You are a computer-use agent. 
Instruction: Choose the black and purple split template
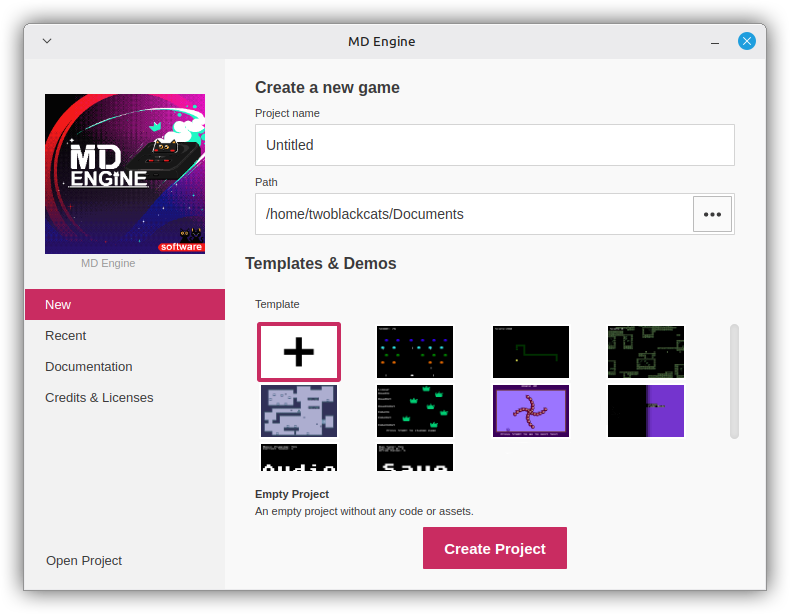(646, 411)
